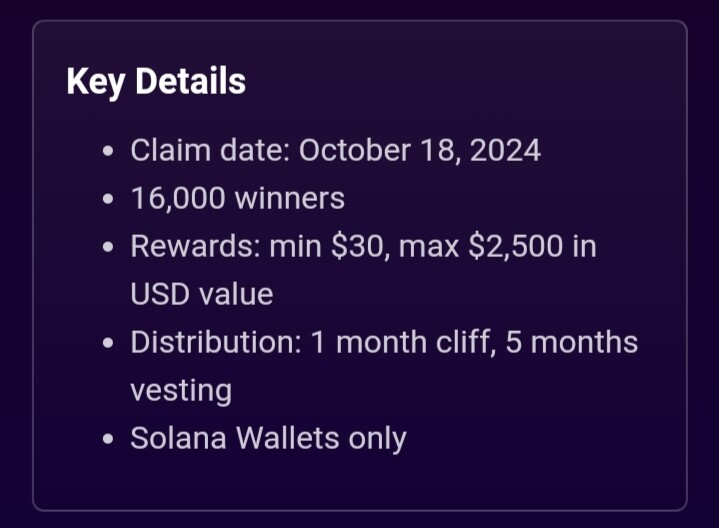Click the bullet before Solana Wallets
The image size is (719, 528).
tap(108, 439)
